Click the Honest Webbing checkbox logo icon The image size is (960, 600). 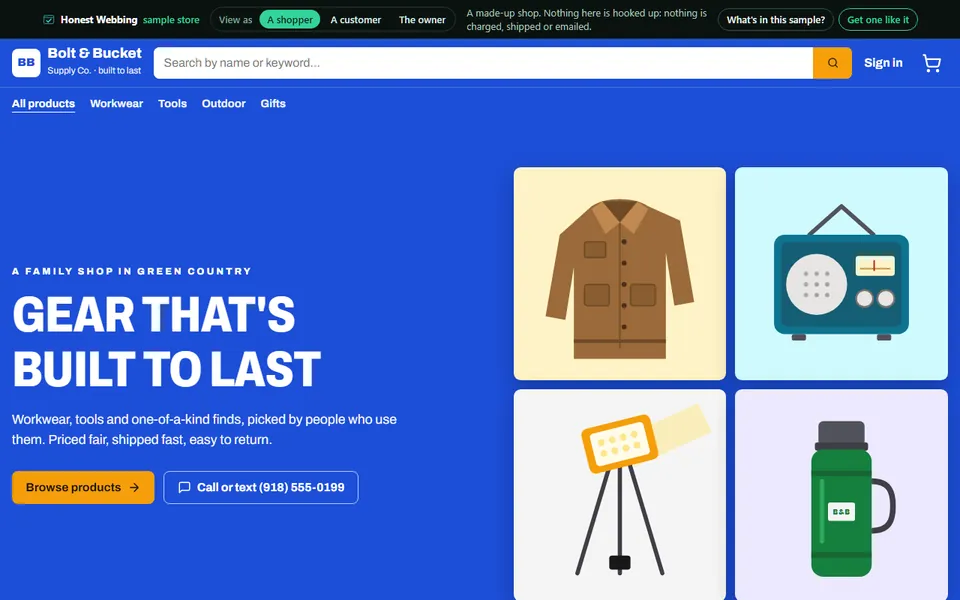pos(48,20)
